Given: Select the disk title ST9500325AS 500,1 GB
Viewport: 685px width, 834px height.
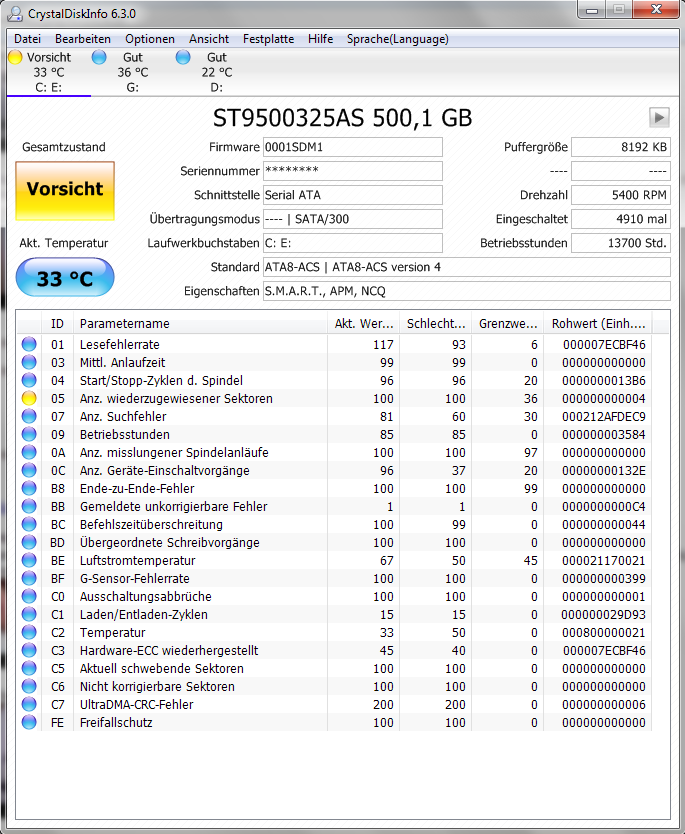Looking at the screenshot, I should [342, 118].
